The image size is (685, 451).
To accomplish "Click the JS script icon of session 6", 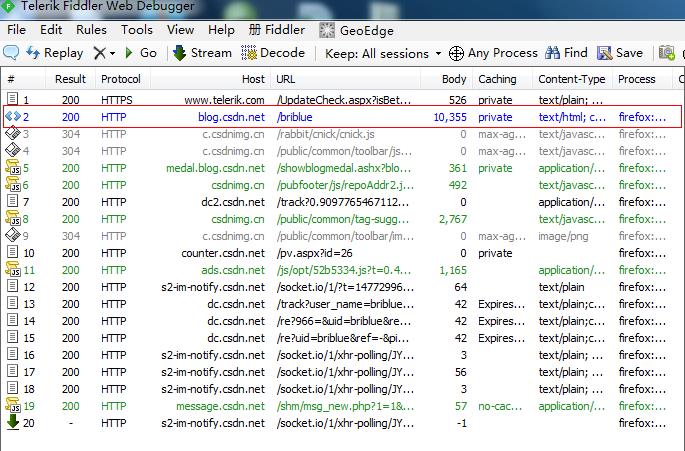I will [13, 184].
